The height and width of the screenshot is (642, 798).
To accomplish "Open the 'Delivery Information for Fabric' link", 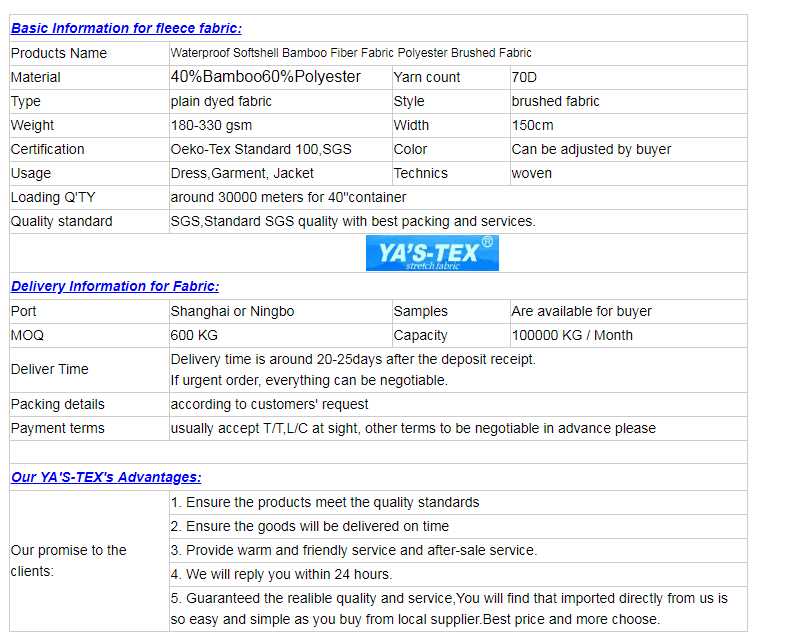I will (115, 286).
